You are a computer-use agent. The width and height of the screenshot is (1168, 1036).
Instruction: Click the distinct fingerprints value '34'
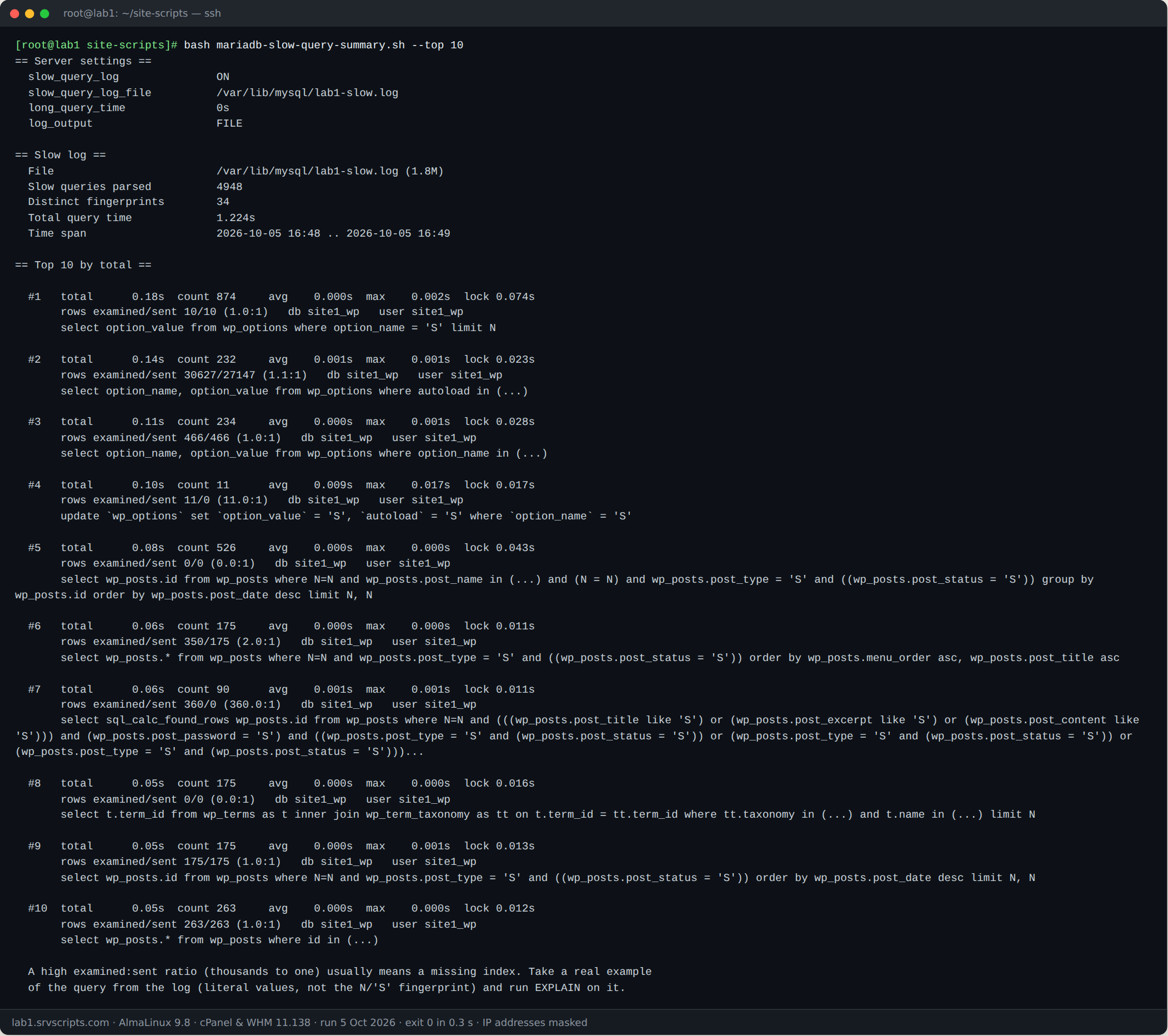click(223, 202)
